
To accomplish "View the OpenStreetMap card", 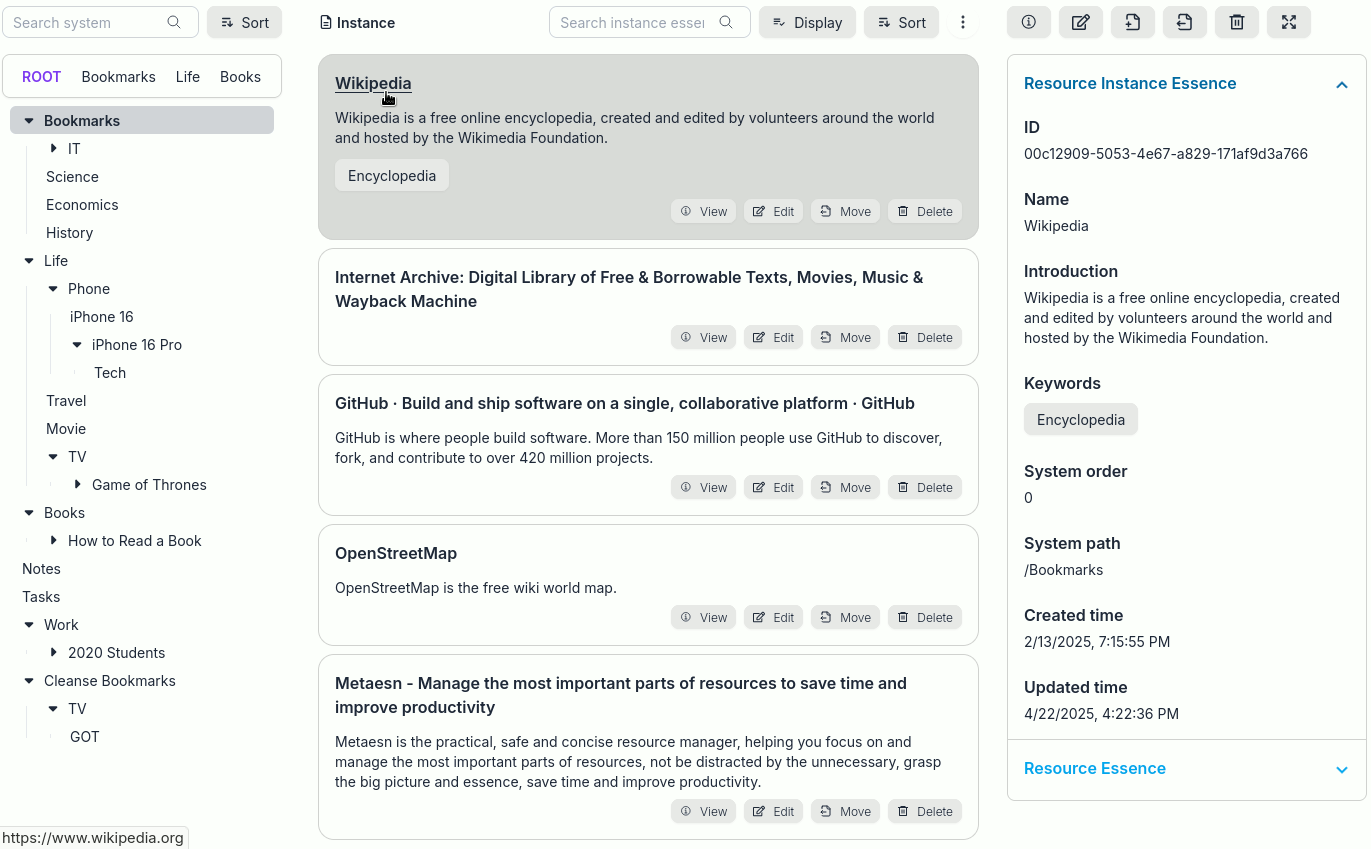I will pyautogui.click(x=703, y=617).
